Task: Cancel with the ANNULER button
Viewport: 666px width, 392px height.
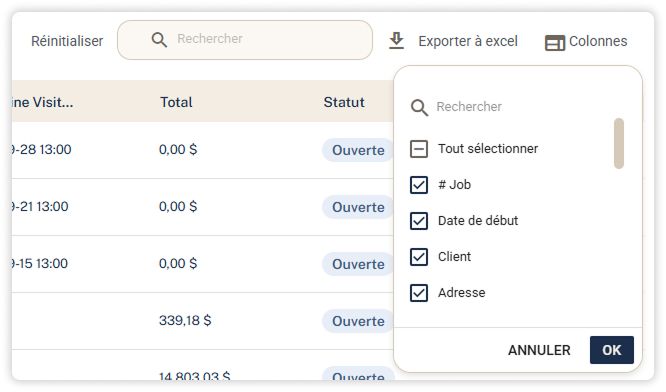Action: click(539, 350)
